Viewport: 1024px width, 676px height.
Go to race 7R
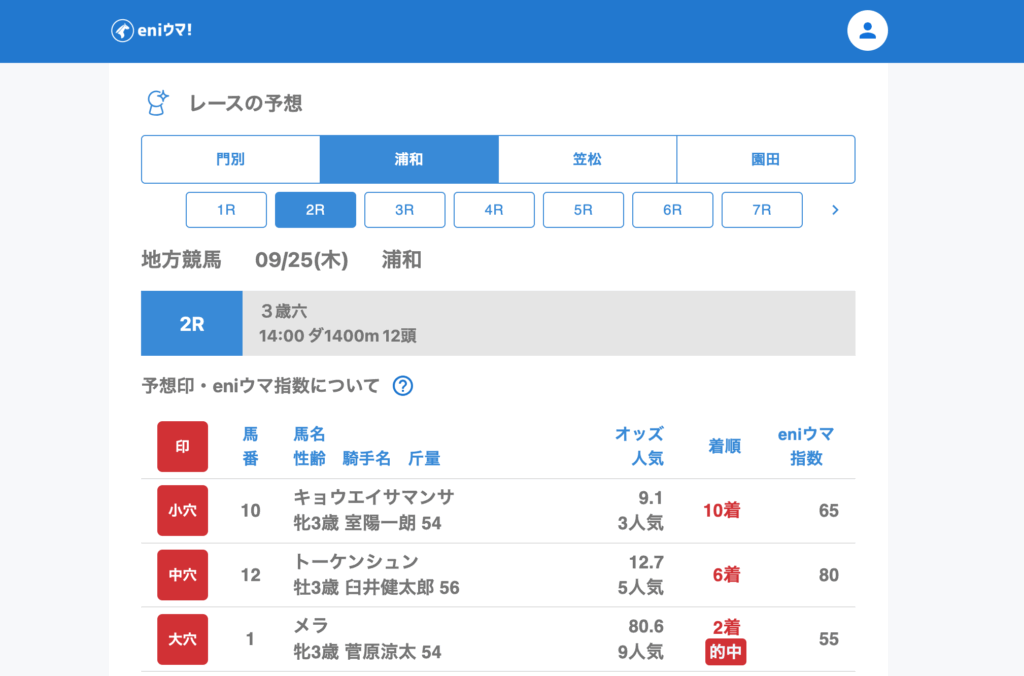[x=761, y=210]
